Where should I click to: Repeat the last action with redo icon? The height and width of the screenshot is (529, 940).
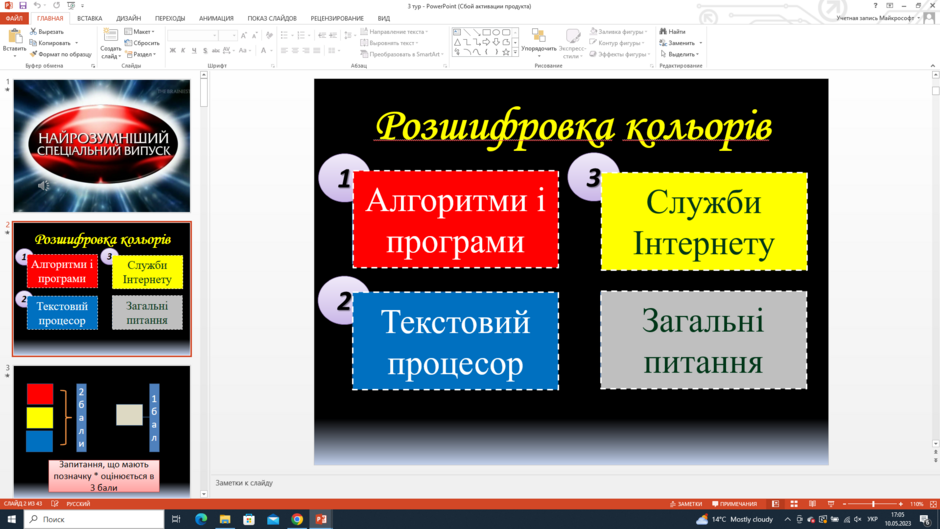[x=56, y=5]
